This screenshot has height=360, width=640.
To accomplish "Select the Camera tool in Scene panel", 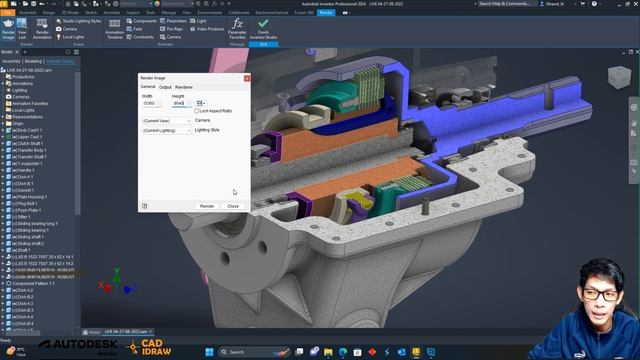I will 67,29.
